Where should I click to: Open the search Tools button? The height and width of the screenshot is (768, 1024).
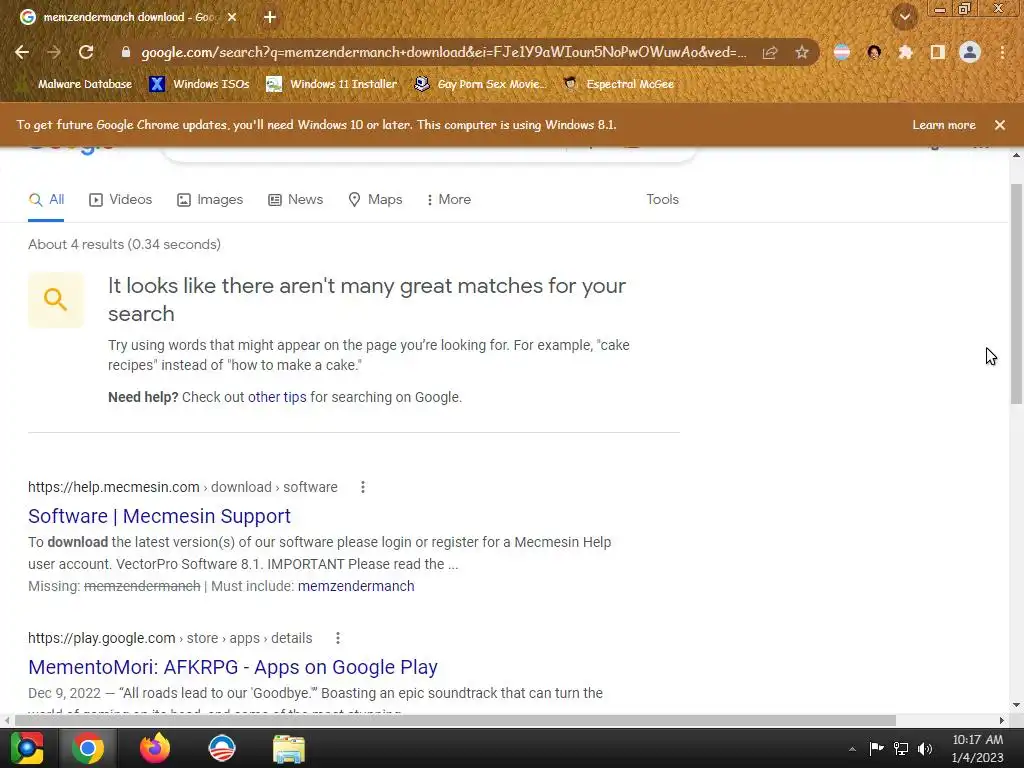(x=662, y=200)
